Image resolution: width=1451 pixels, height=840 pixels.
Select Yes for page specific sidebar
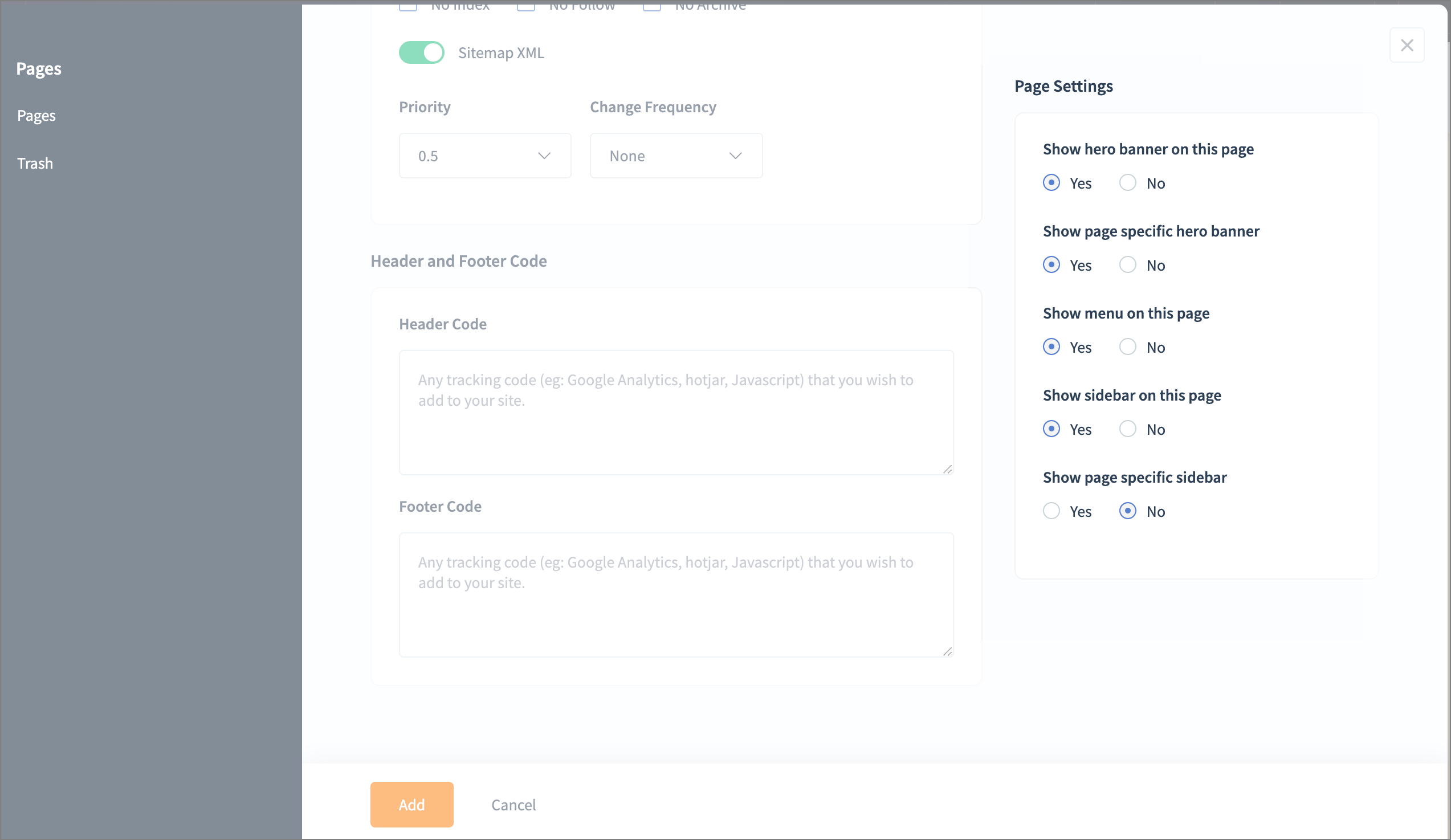(x=1051, y=511)
